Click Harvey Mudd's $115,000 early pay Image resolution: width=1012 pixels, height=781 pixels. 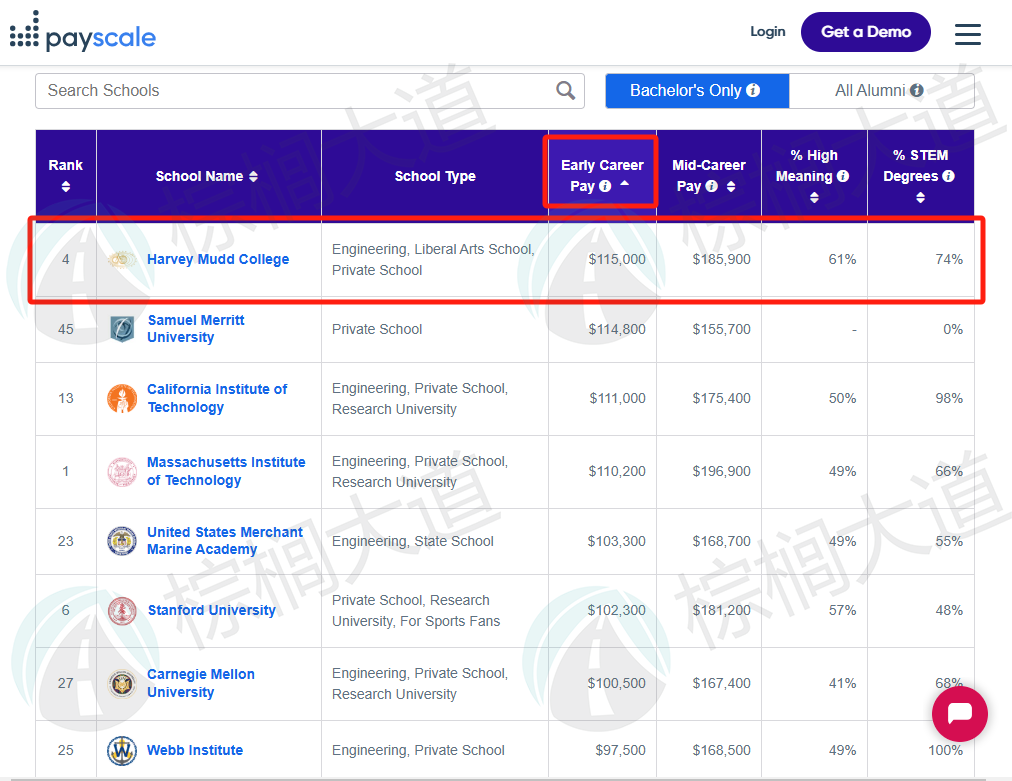point(617,259)
